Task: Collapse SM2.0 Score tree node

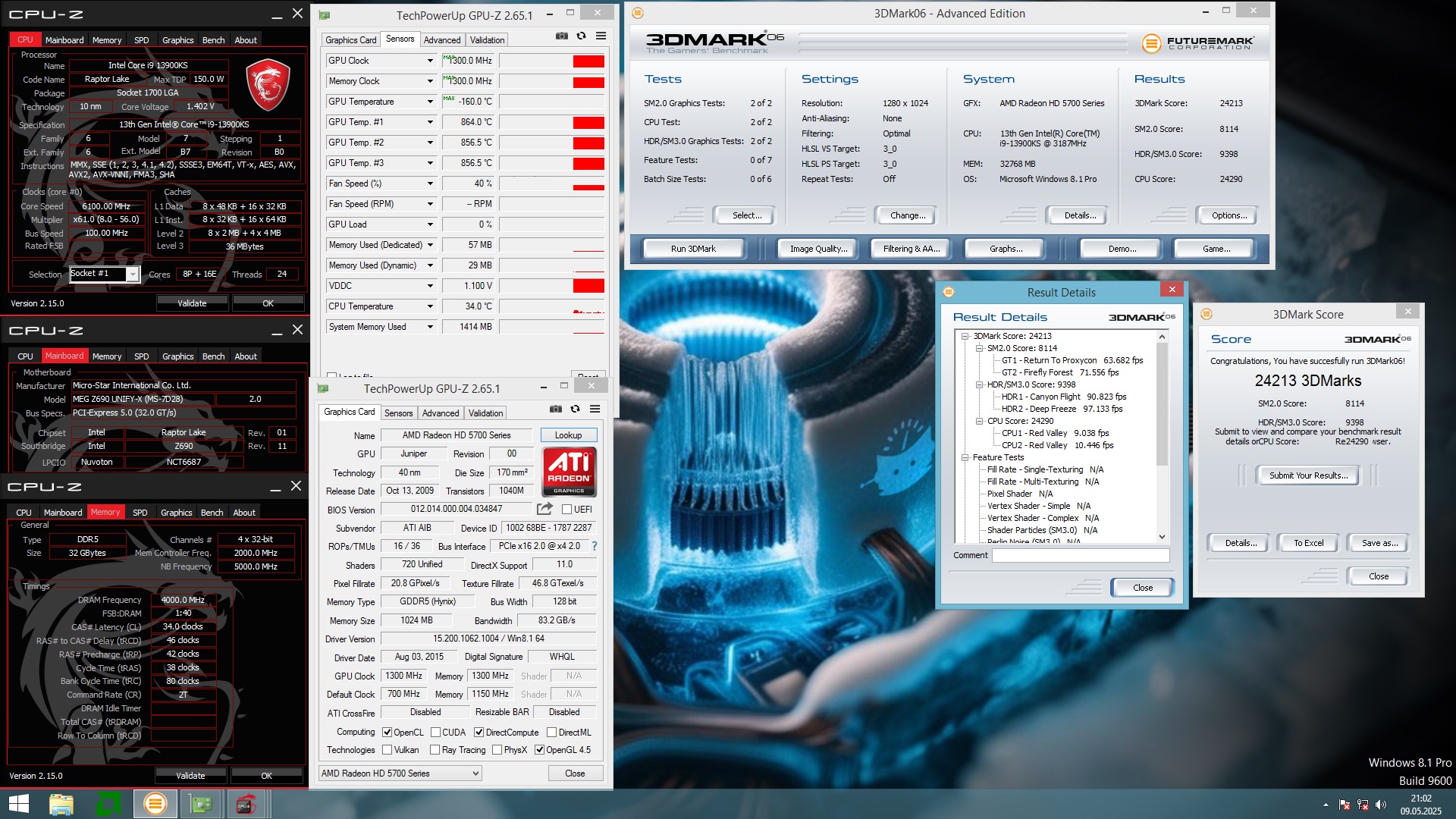Action: (980, 348)
